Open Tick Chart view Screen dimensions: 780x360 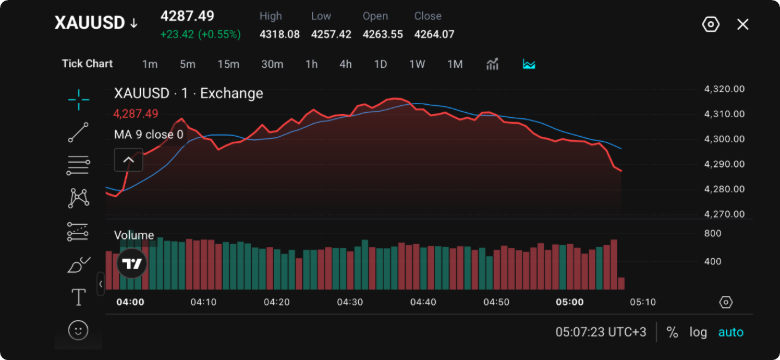tap(87, 64)
